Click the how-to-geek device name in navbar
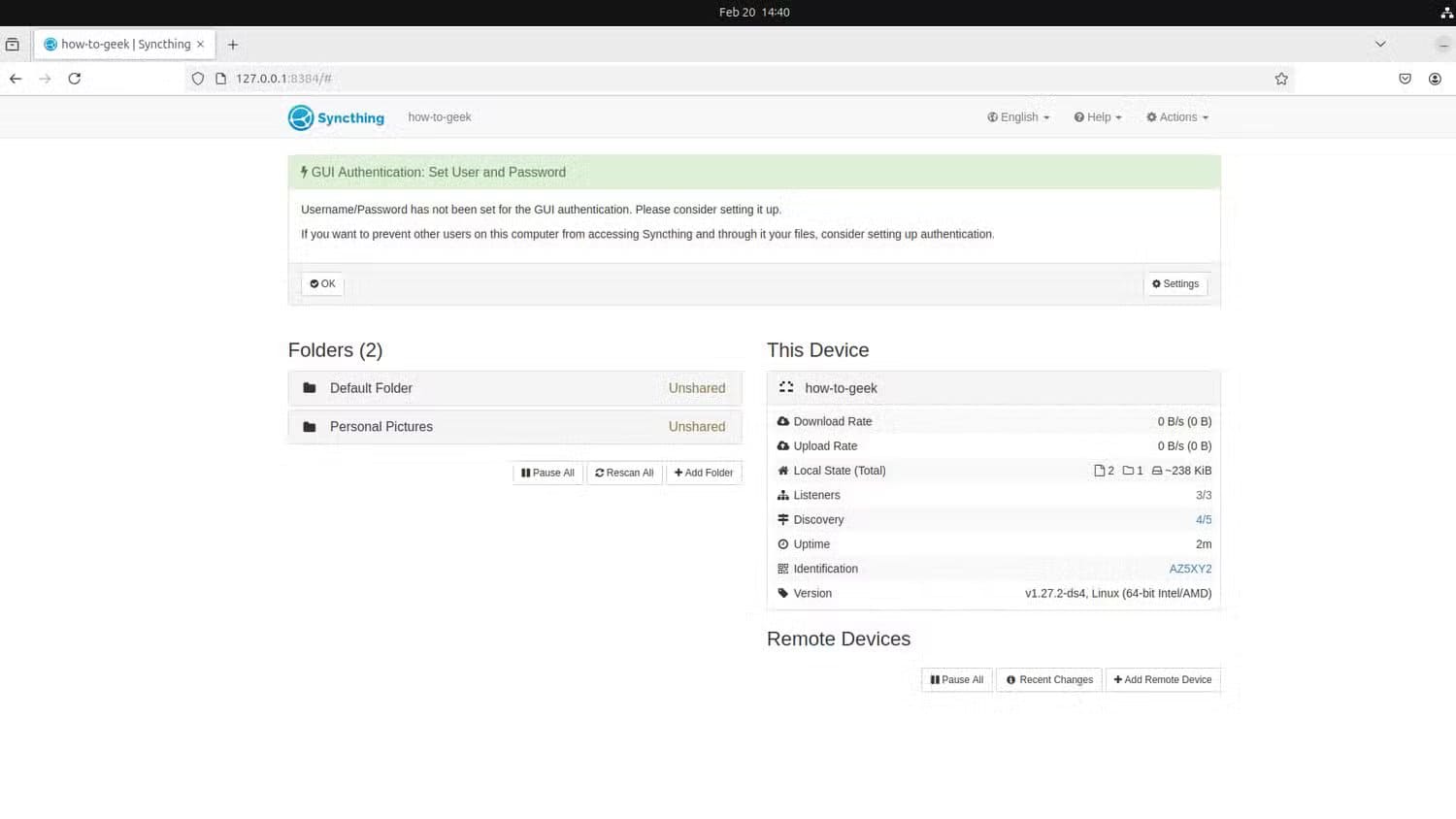Screen dimensions: 1456x819 [x=440, y=117]
